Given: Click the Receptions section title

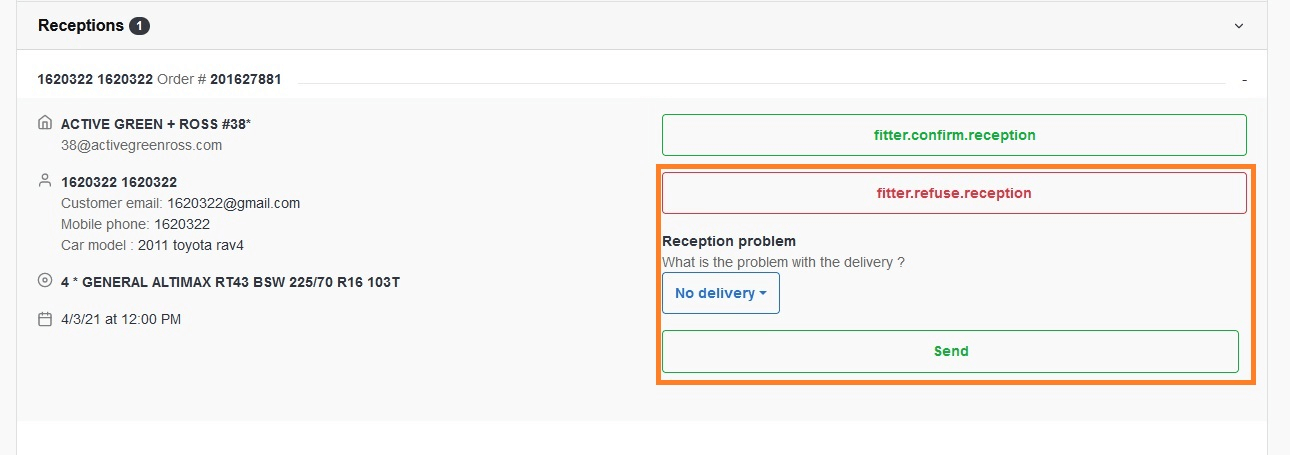Looking at the screenshot, I should (x=80, y=26).
